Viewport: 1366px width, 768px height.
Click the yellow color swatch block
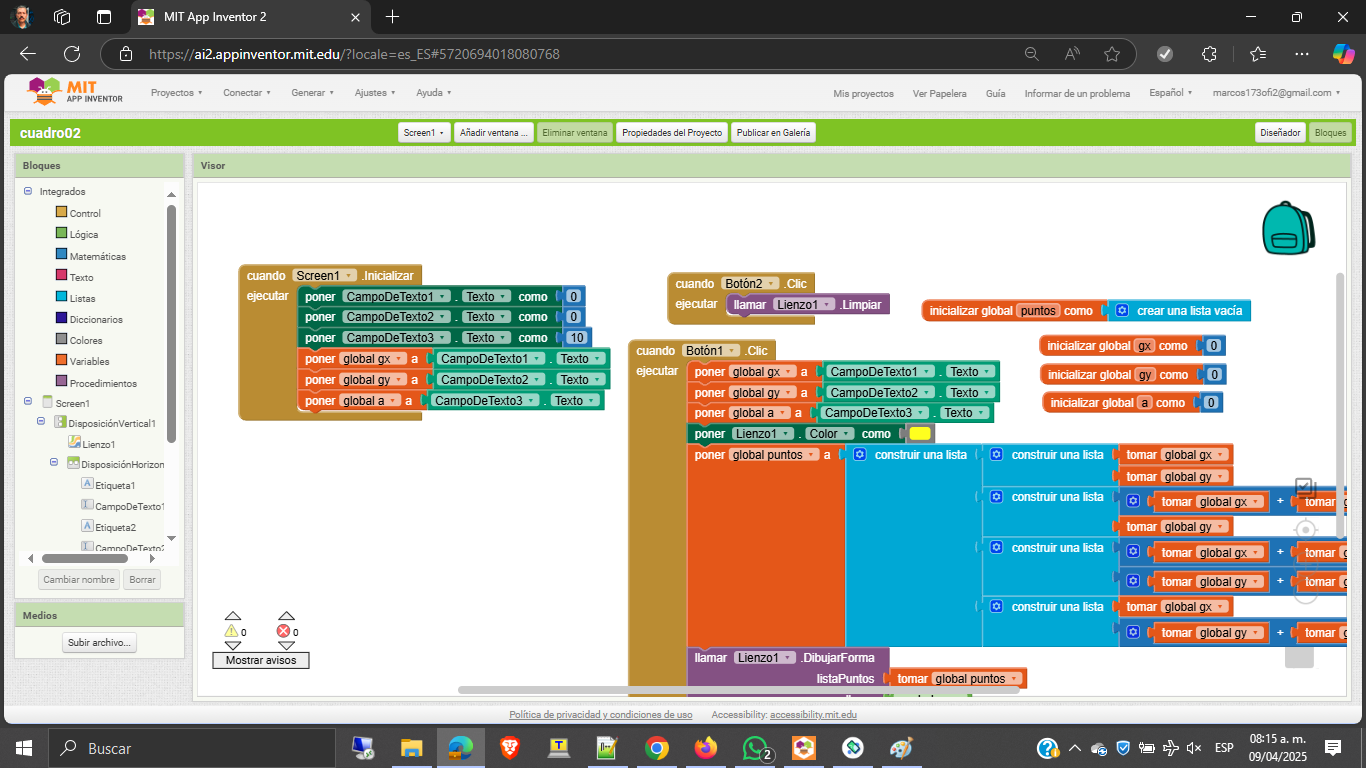[920, 434]
